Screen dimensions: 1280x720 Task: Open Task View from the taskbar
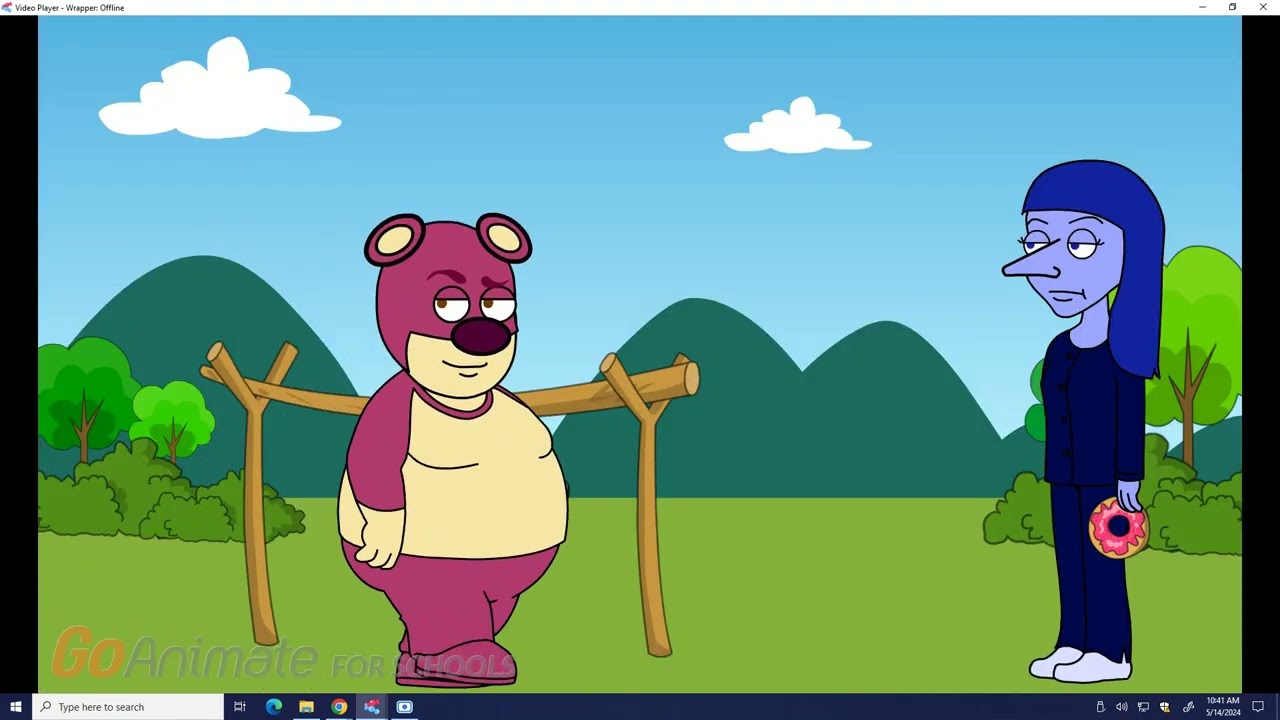tap(240, 707)
